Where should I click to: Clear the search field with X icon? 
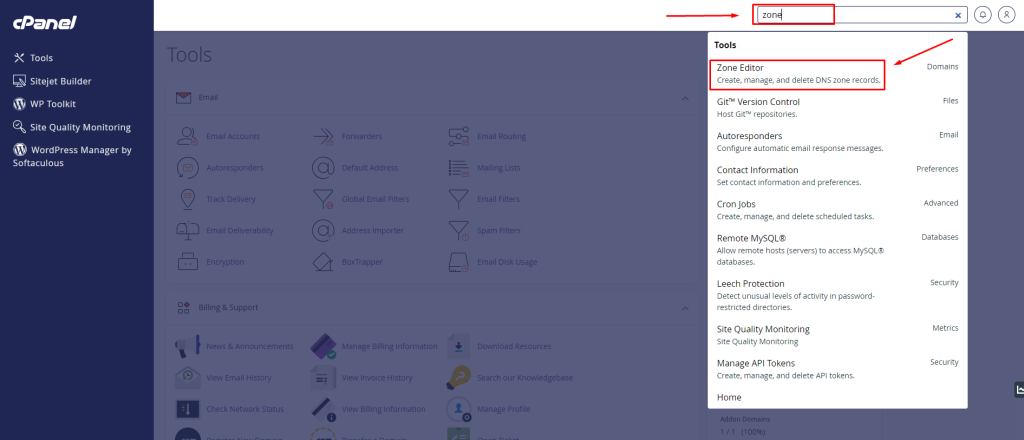pyautogui.click(x=958, y=15)
